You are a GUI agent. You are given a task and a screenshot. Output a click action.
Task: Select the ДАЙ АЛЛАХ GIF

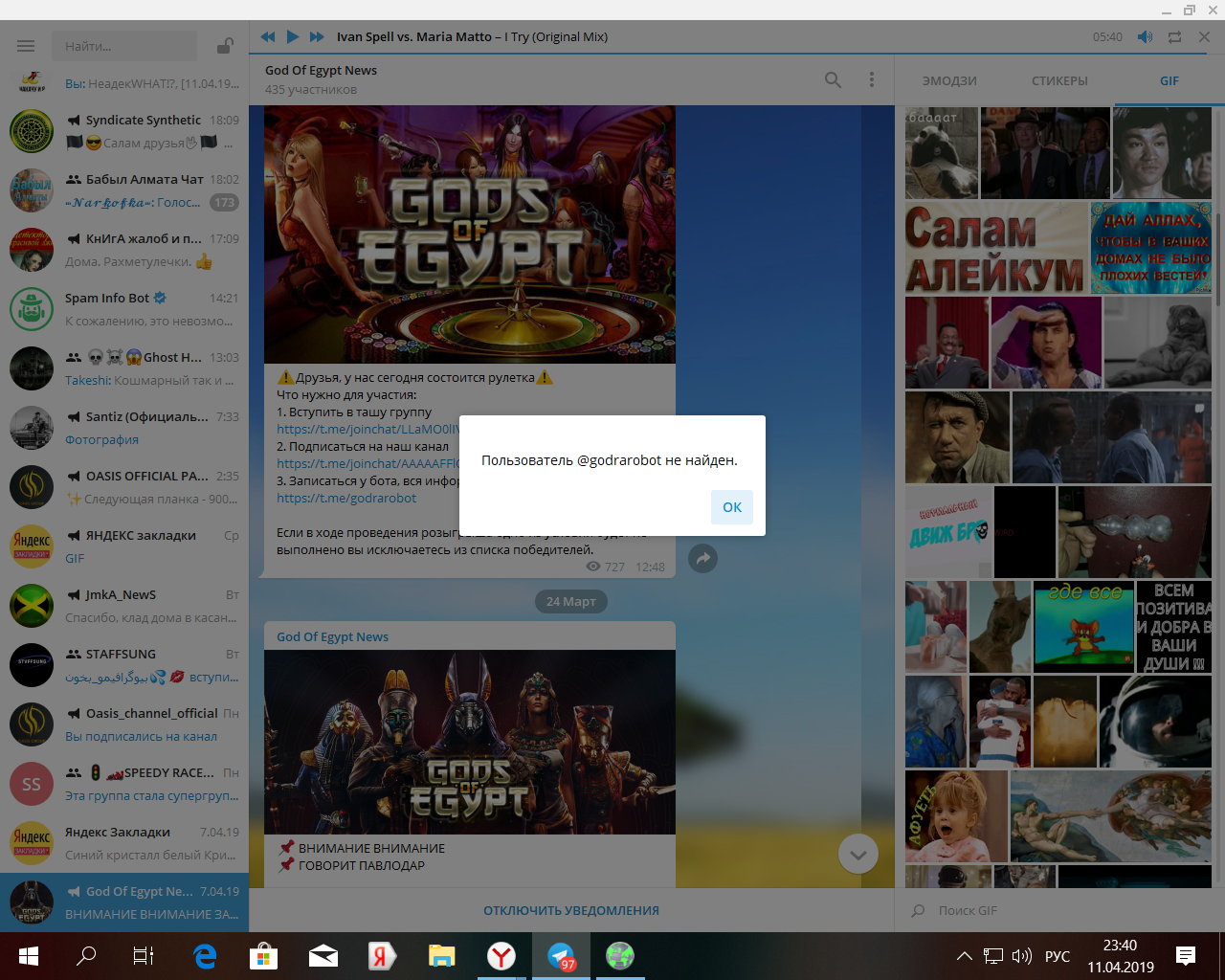click(1151, 248)
